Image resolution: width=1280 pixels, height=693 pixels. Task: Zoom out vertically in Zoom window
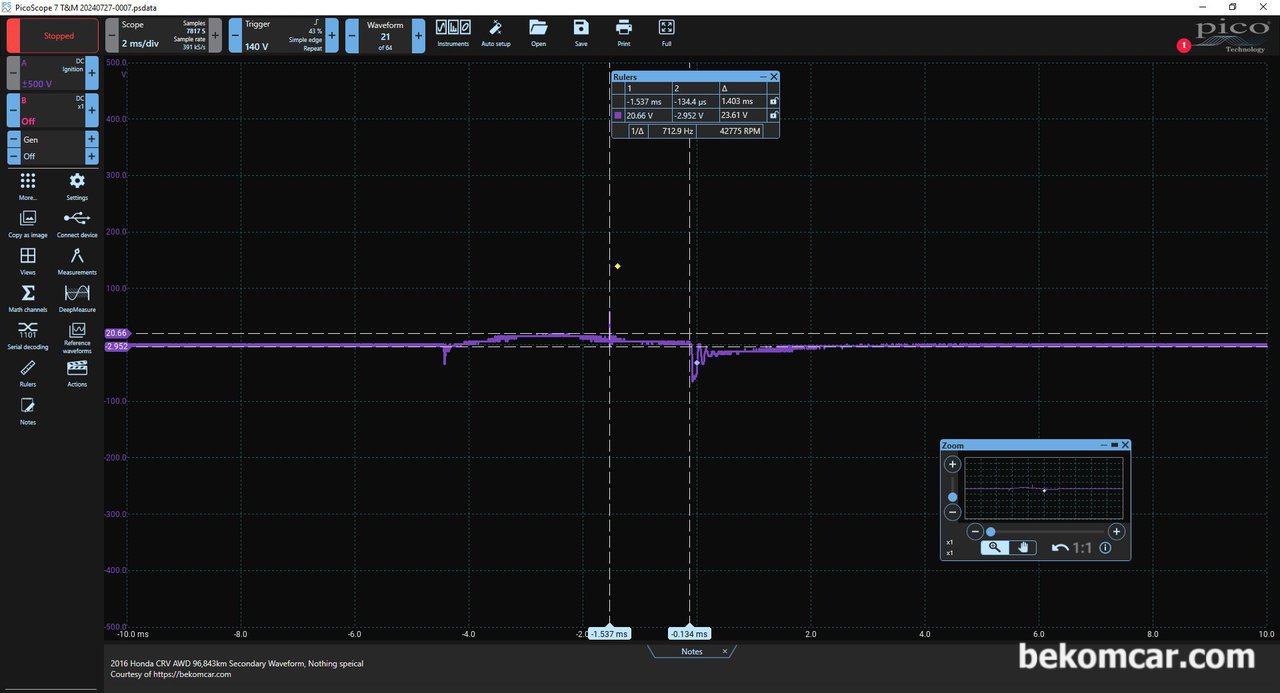(952, 512)
